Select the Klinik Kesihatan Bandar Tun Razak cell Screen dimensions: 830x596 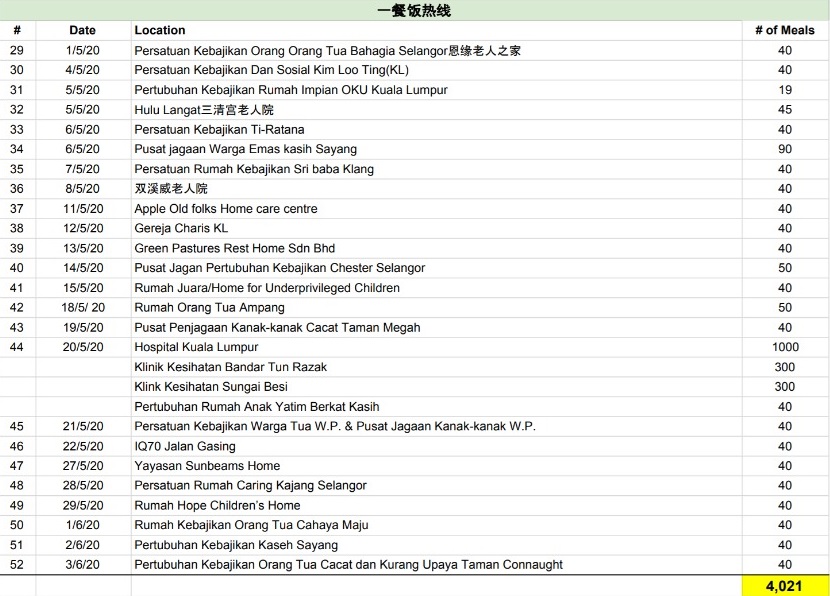click(x=230, y=367)
